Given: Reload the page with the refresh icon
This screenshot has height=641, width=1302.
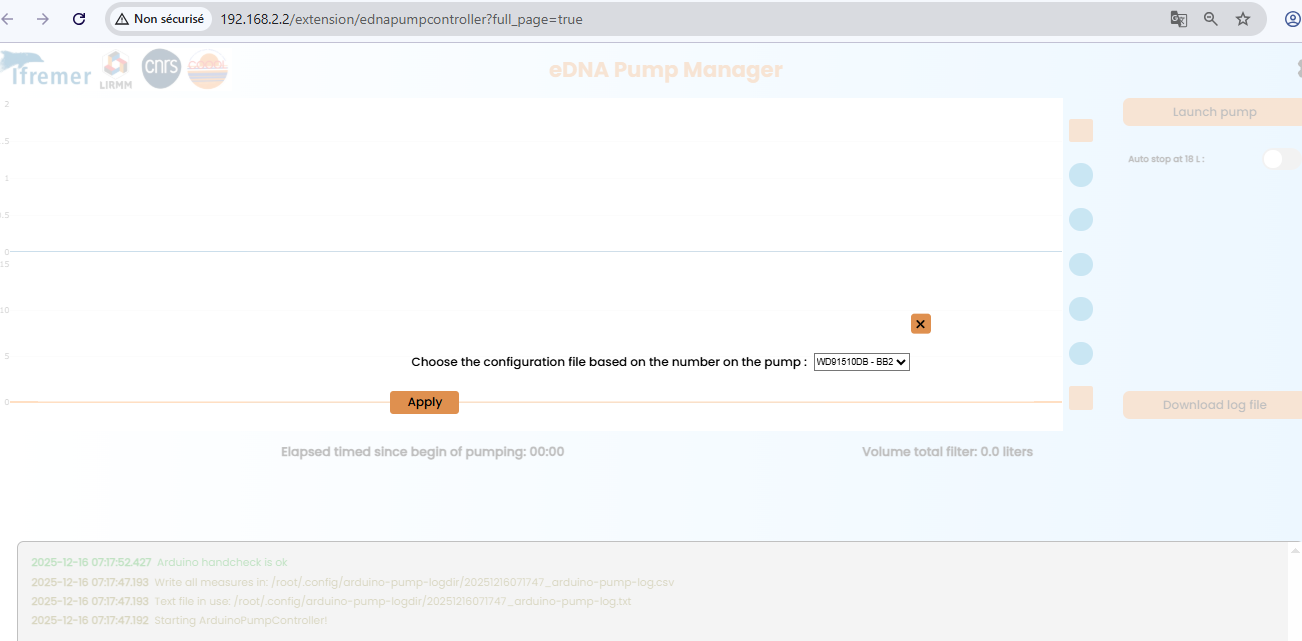Looking at the screenshot, I should coord(79,19).
